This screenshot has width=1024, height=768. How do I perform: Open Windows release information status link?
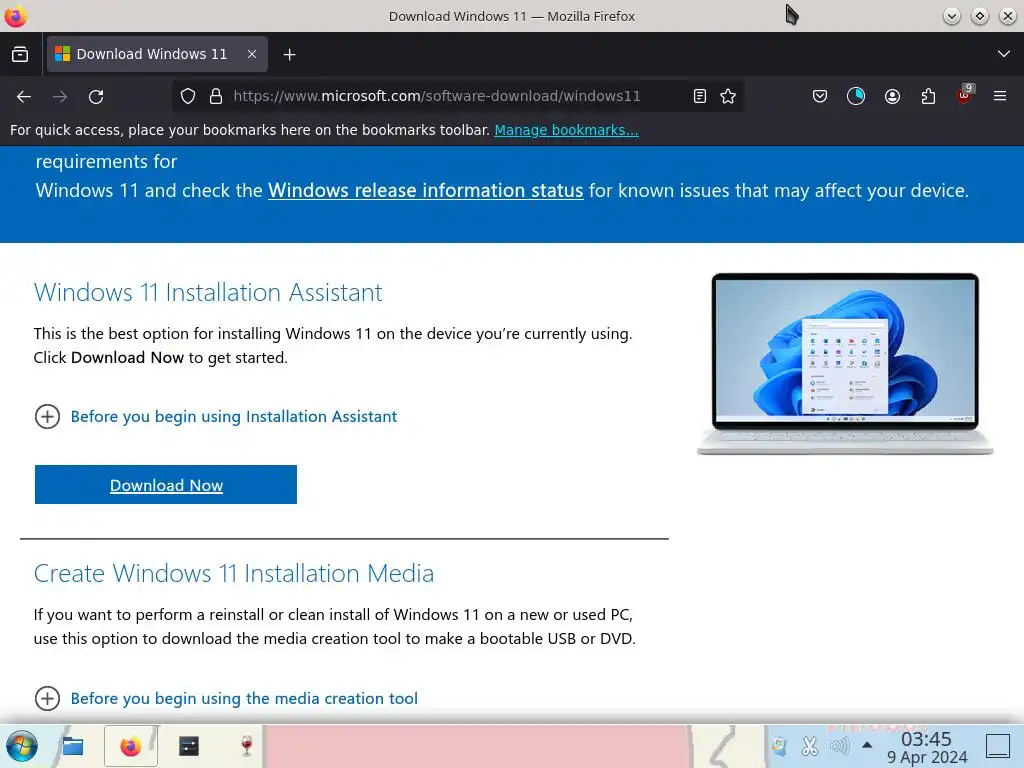point(425,190)
